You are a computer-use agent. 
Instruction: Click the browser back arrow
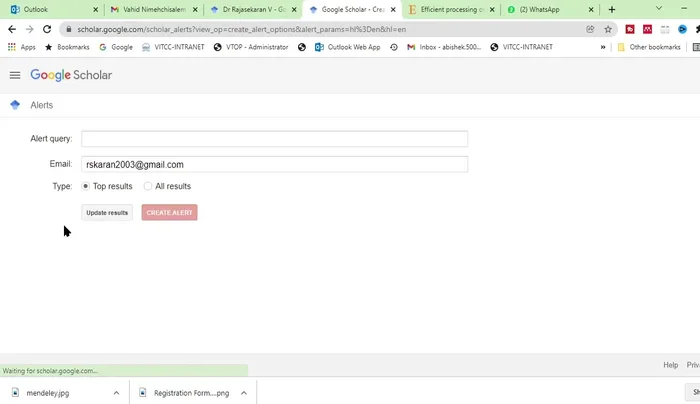point(11,29)
